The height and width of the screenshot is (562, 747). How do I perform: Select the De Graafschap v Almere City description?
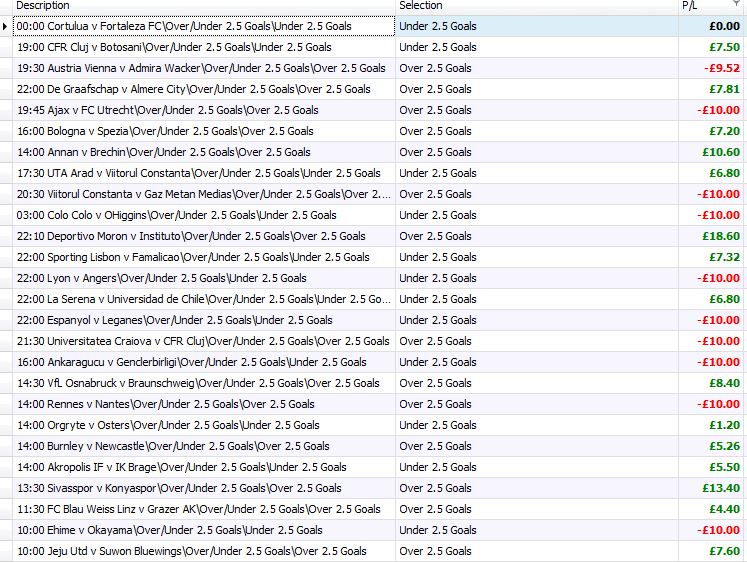(x=204, y=89)
